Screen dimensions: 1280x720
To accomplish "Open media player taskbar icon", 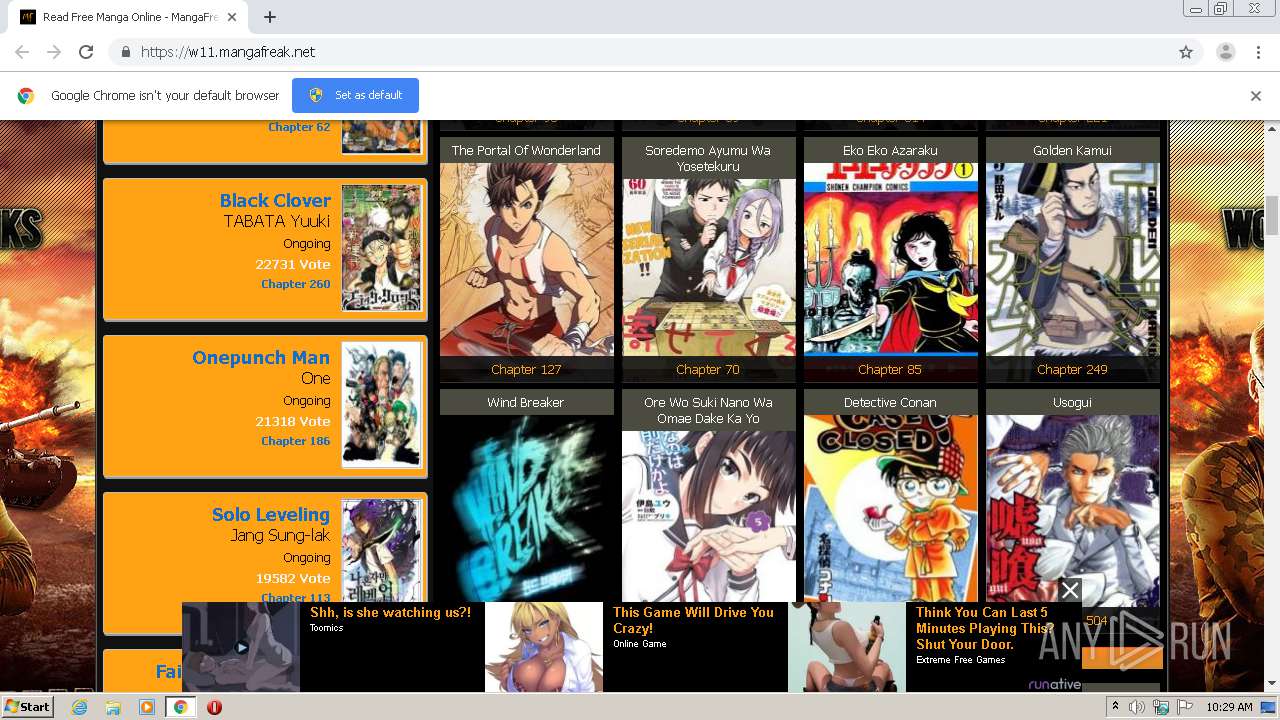I will click(x=147, y=707).
